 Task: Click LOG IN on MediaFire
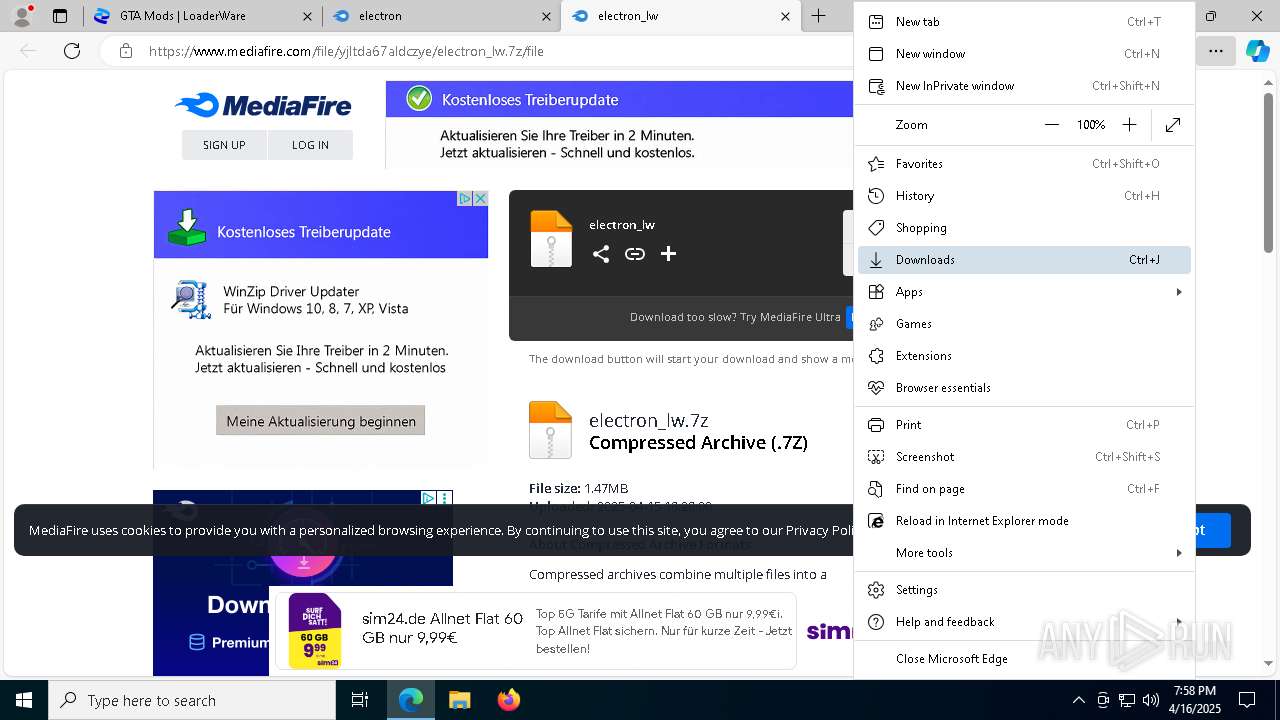[310, 145]
